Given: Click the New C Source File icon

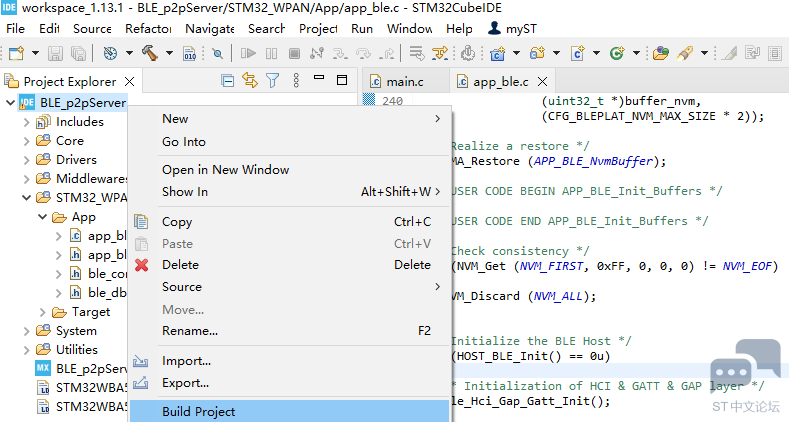Looking at the screenshot, I should (577, 53).
